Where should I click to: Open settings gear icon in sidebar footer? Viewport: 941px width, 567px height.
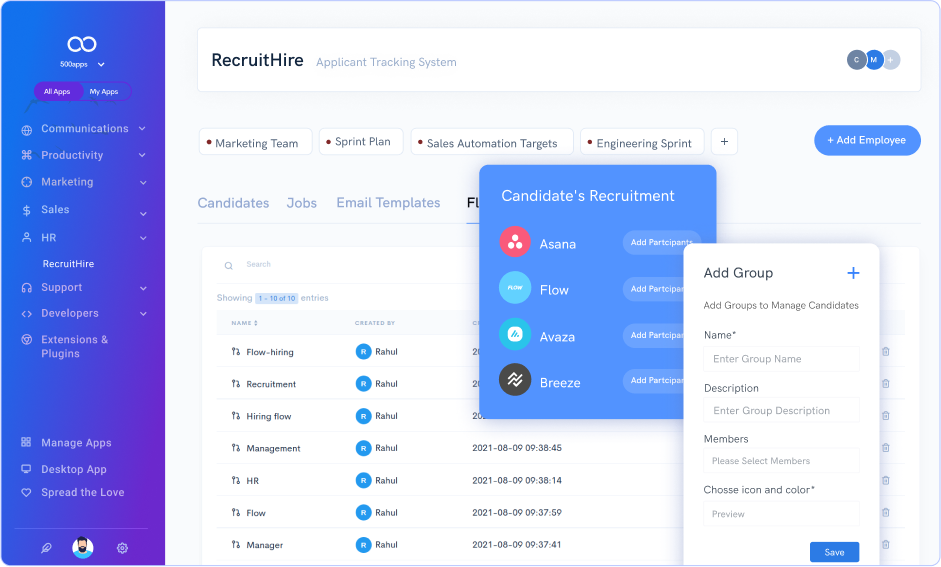coord(122,548)
